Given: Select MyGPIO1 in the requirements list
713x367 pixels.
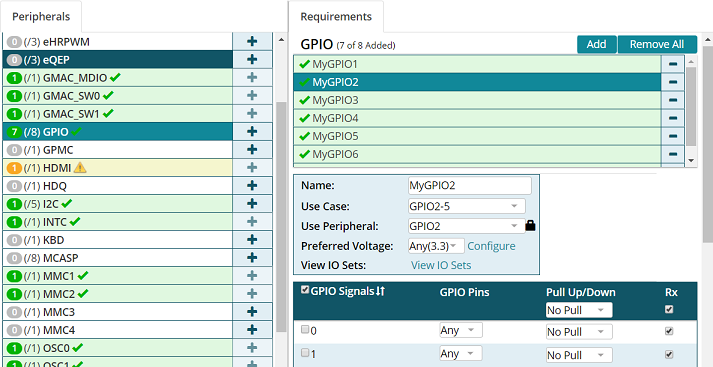Looking at the screenshot, I should (477, 64).
